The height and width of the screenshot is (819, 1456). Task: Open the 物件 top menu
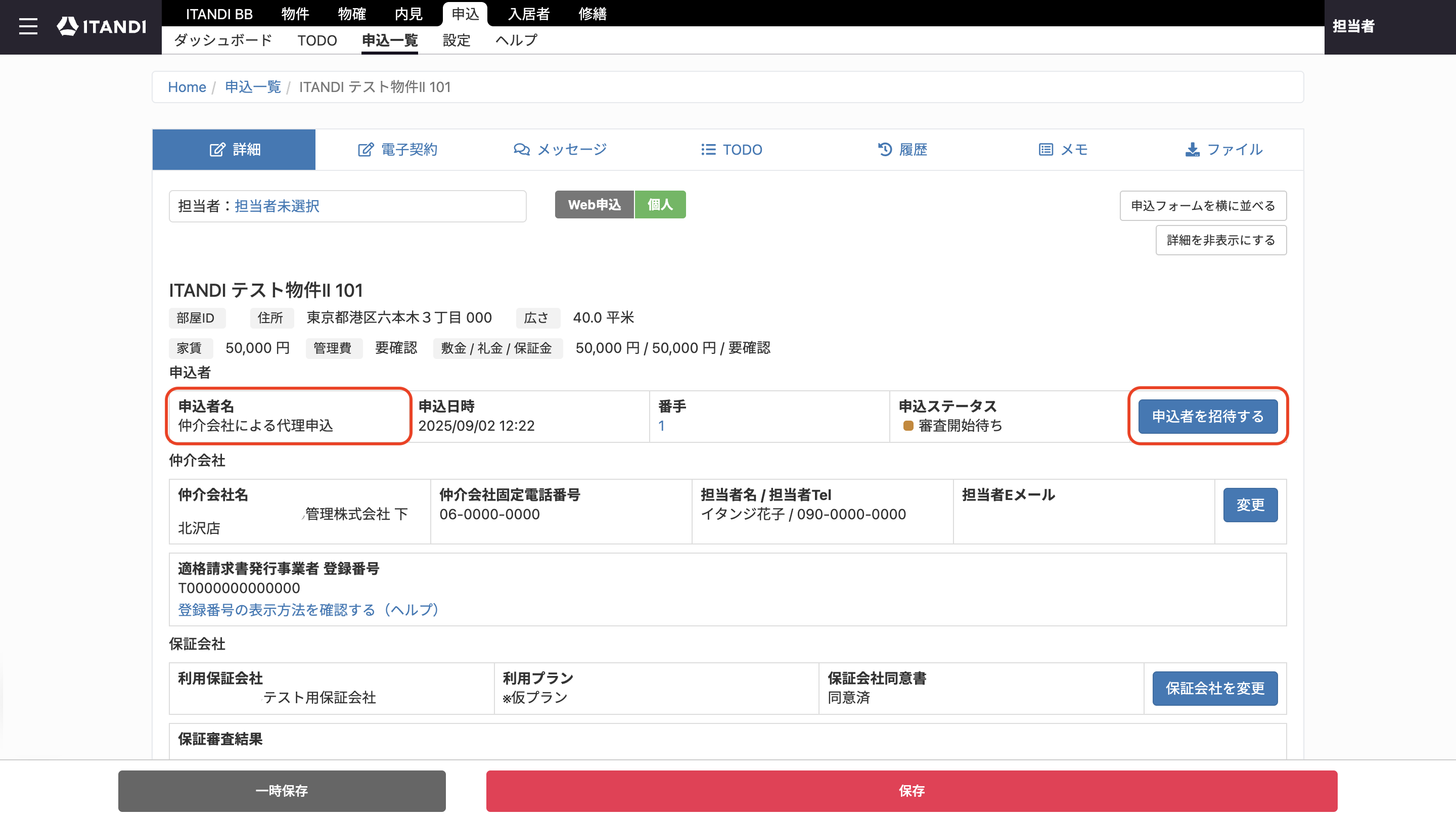[x=295, y=14]
